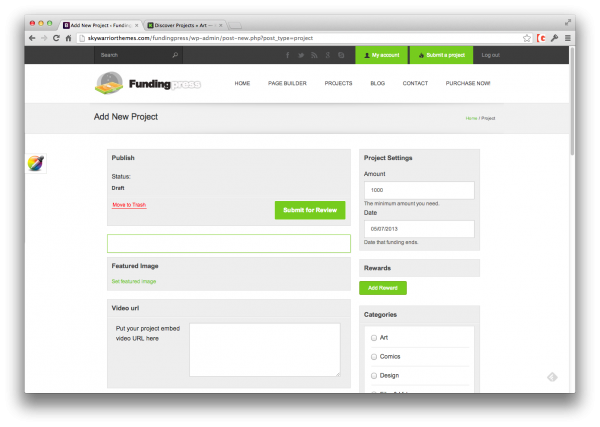Viewport: 600px width, 427px height.
Task: Select the Art category option
Action: point(374,338)
